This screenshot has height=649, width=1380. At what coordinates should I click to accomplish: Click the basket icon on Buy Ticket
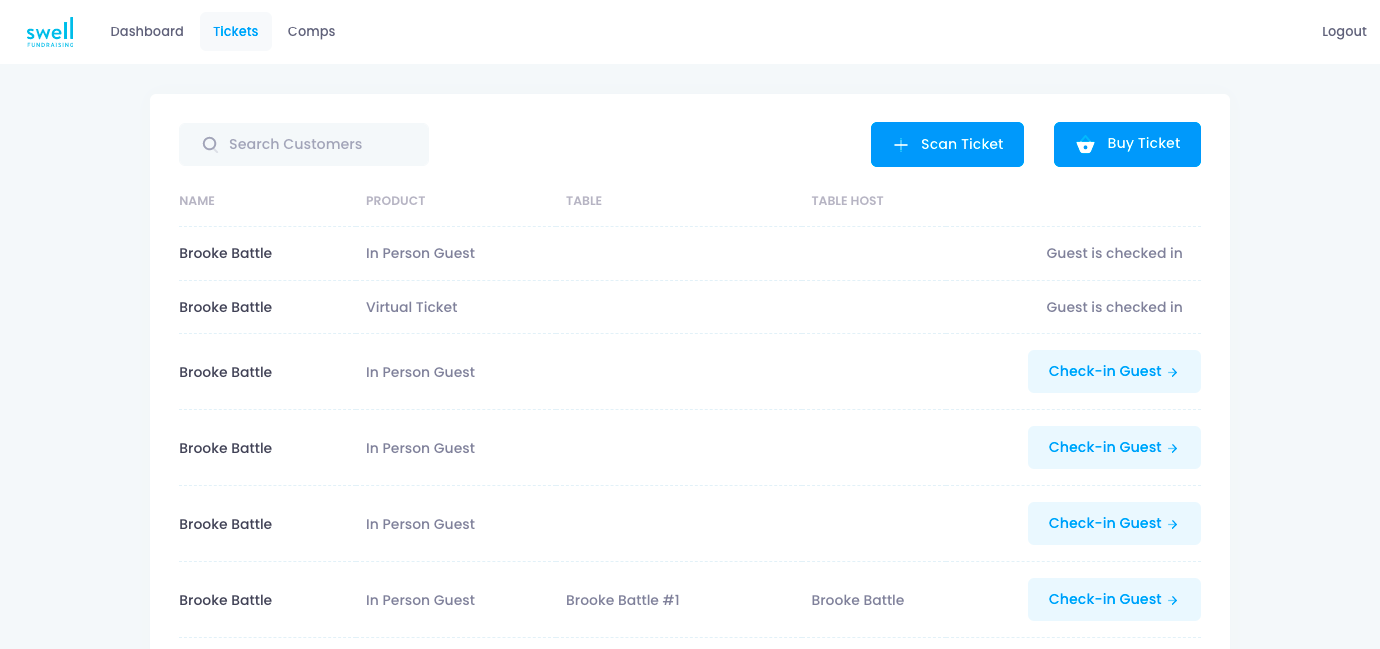pyautogui.click(x=1085, y=145)
